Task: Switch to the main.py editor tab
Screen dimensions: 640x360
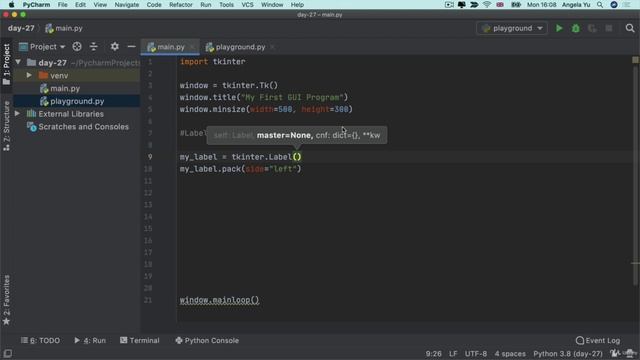Action: pyautogui.click(x=171, y=47)
